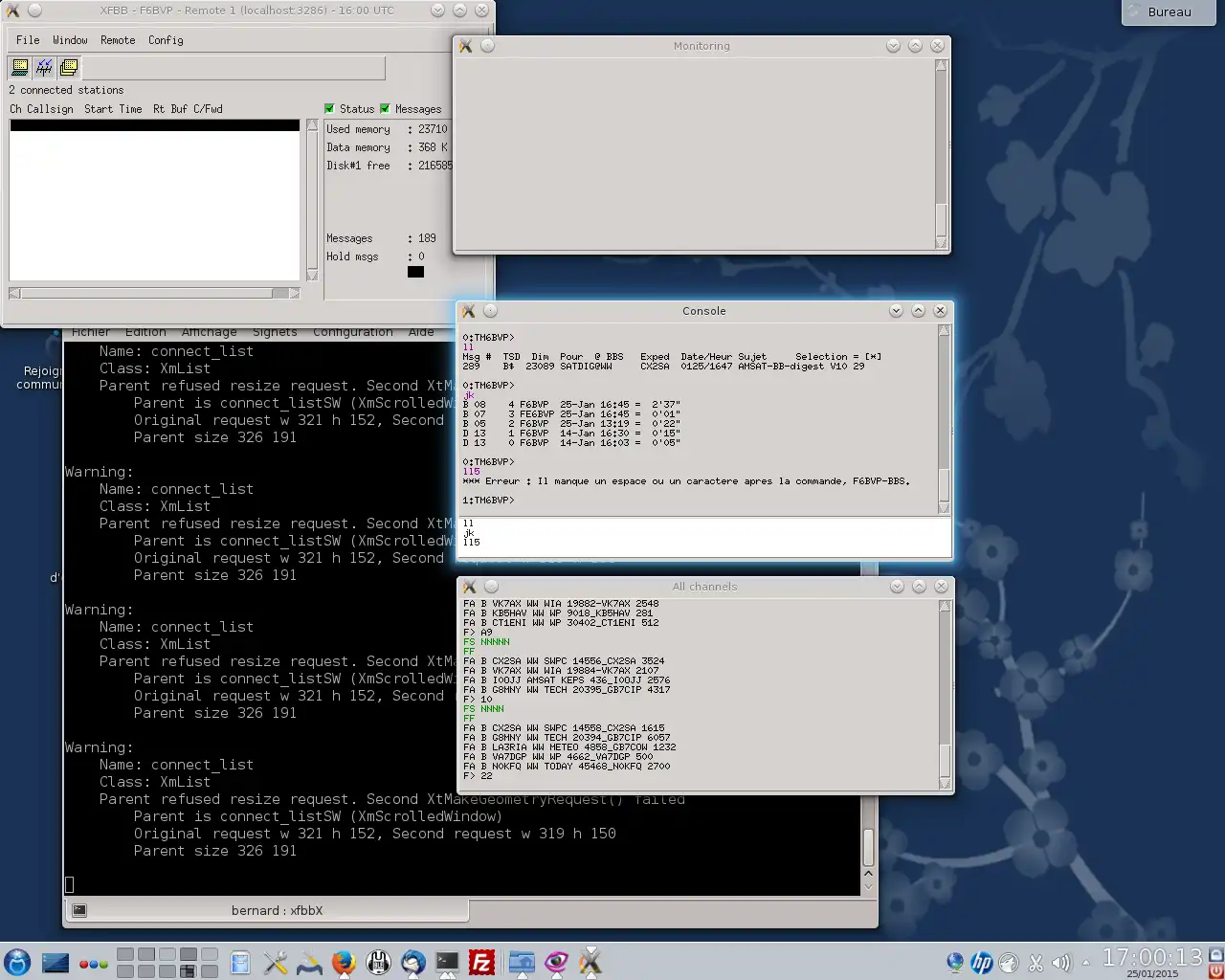
Task: Toggle the Status checkbox
Action: tap(329, 109)
